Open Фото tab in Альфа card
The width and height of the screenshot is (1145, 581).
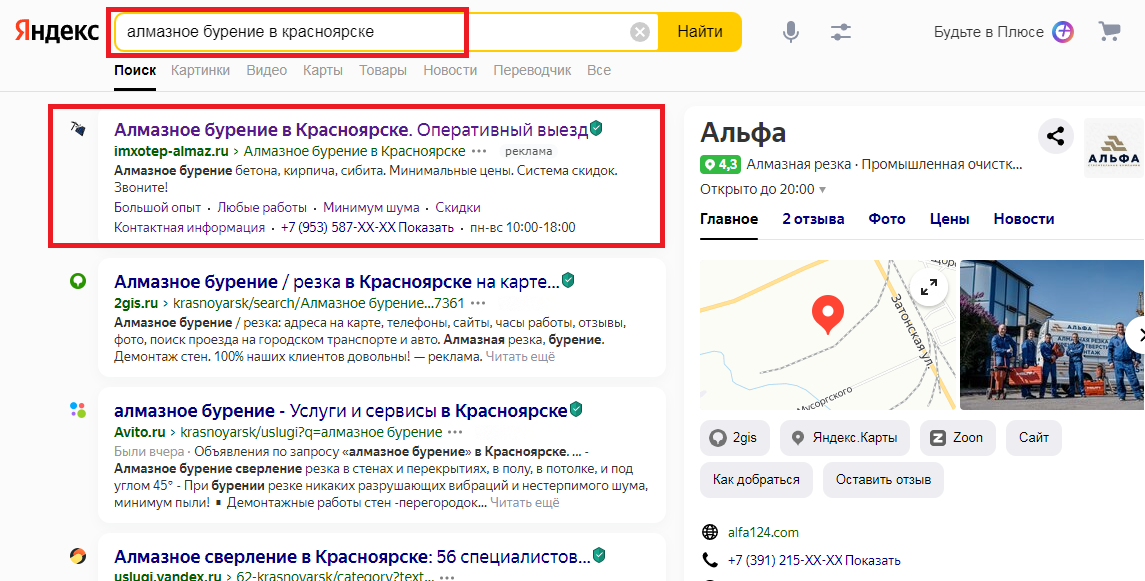(886, 219)
